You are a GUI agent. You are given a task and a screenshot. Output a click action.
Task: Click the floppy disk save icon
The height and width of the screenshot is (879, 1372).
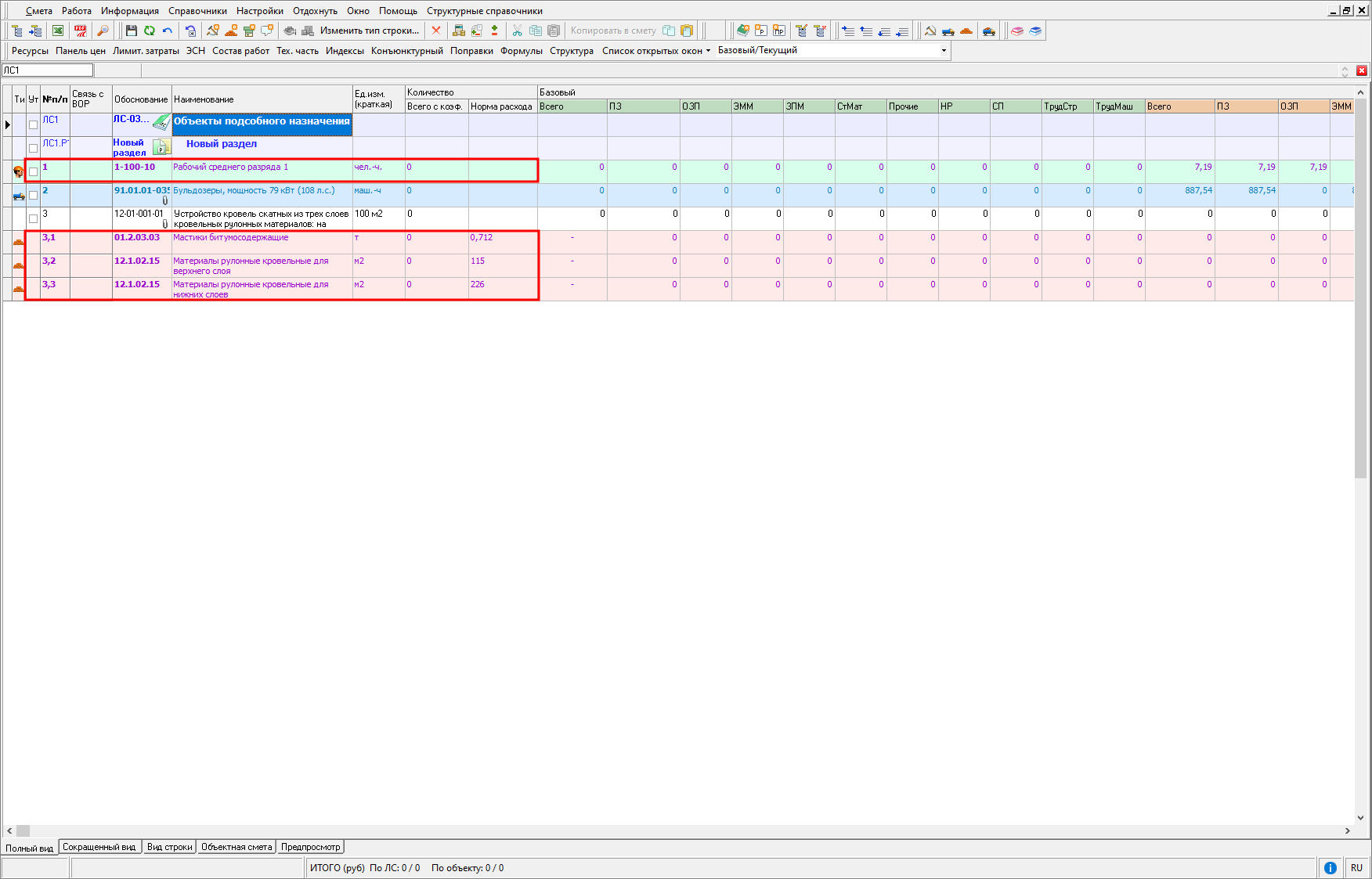point(131,31)
